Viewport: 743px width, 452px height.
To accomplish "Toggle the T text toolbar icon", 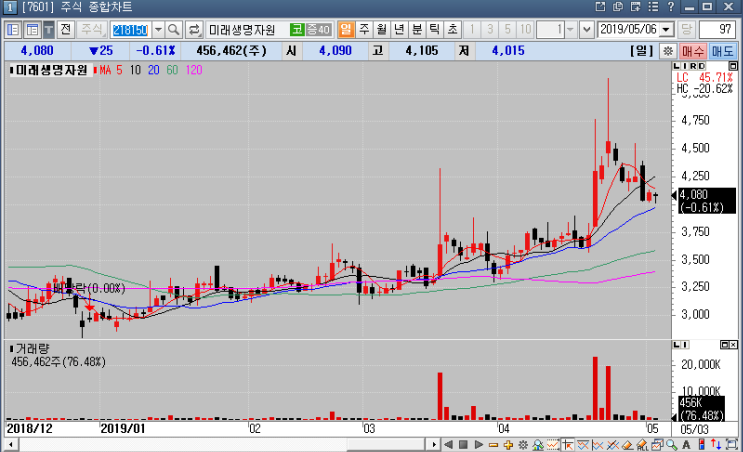I will (x=48, y=30).
